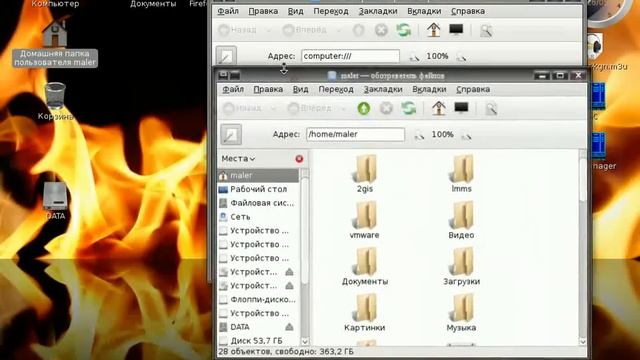Select the maler home folder desktop icon
This screenshot has height=360, width=640.
(x=55, y=42)
